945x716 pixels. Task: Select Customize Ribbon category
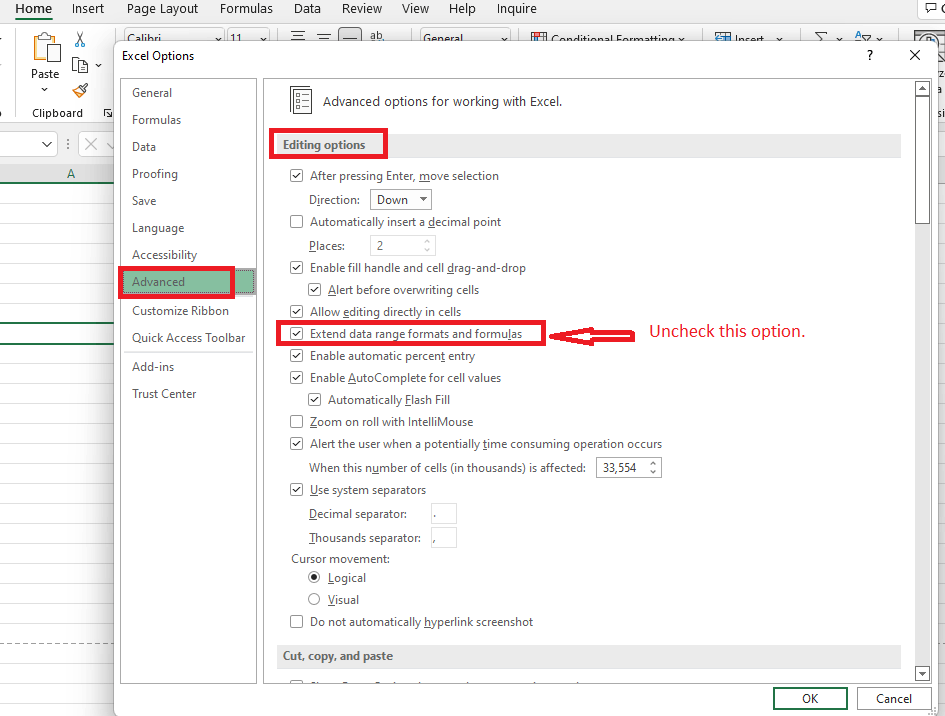[x=188, y=311]
